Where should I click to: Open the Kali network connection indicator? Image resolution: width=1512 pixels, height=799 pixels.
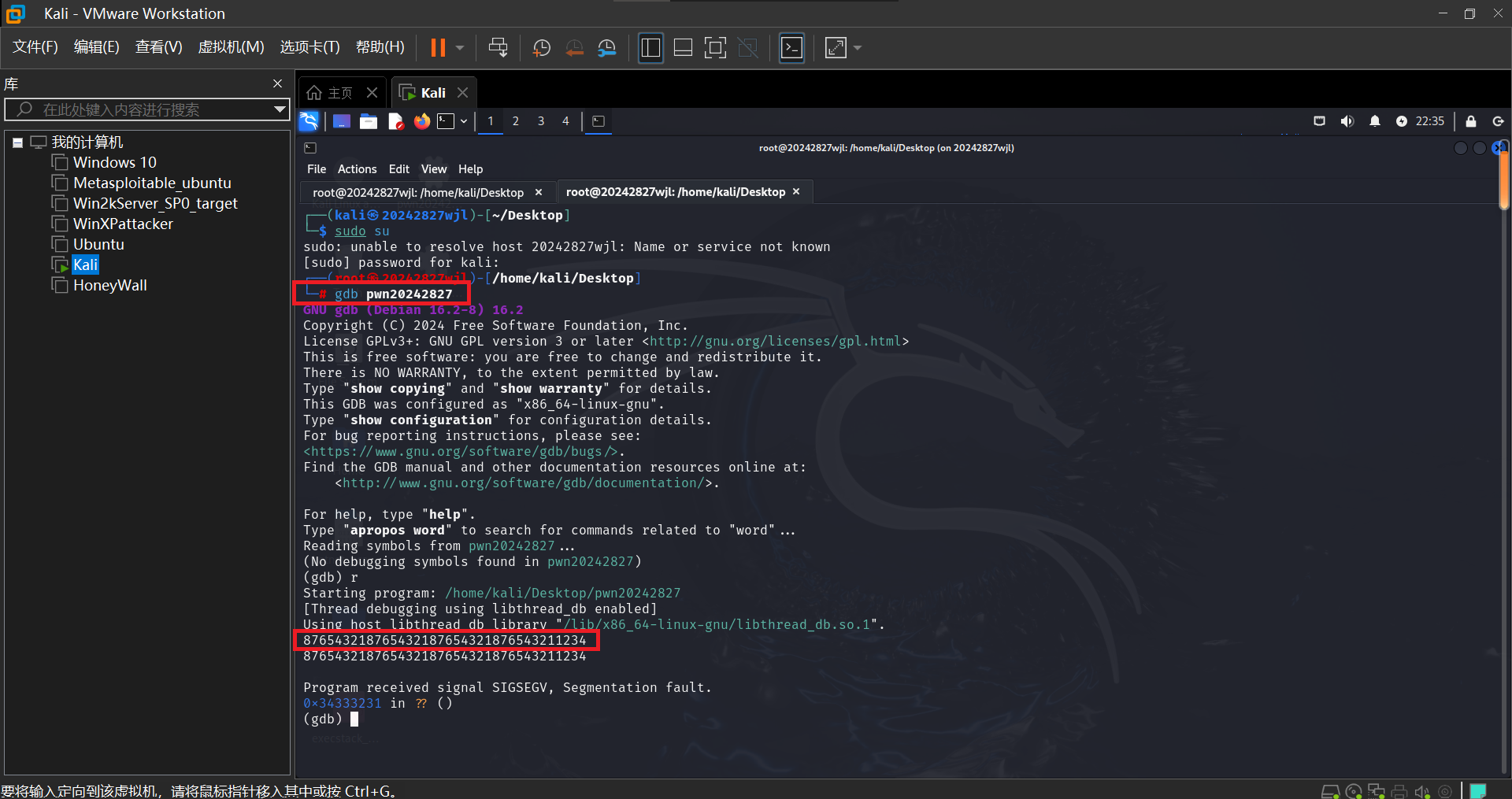pos(1320,121)
